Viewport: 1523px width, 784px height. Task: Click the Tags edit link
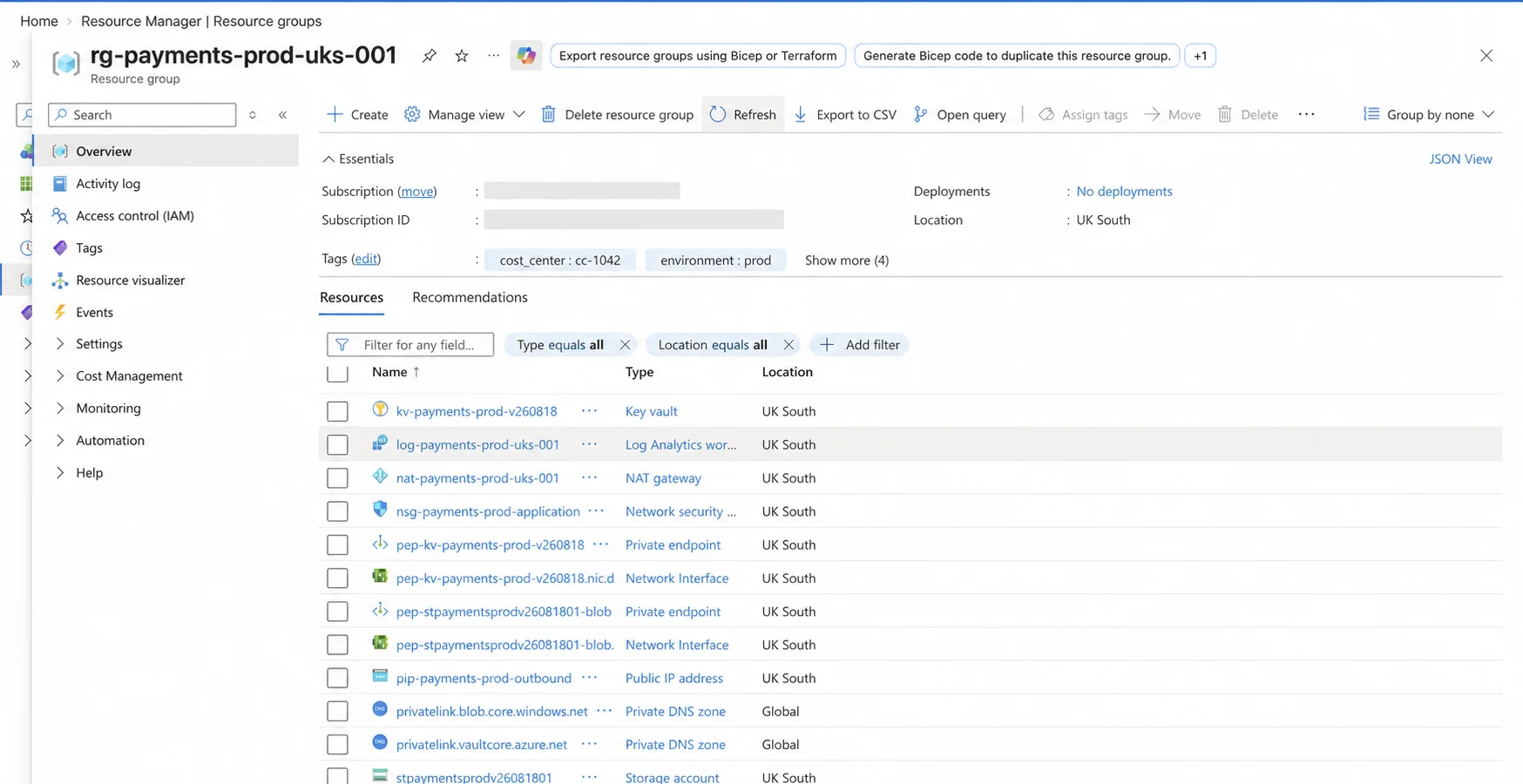click(366, 259)
